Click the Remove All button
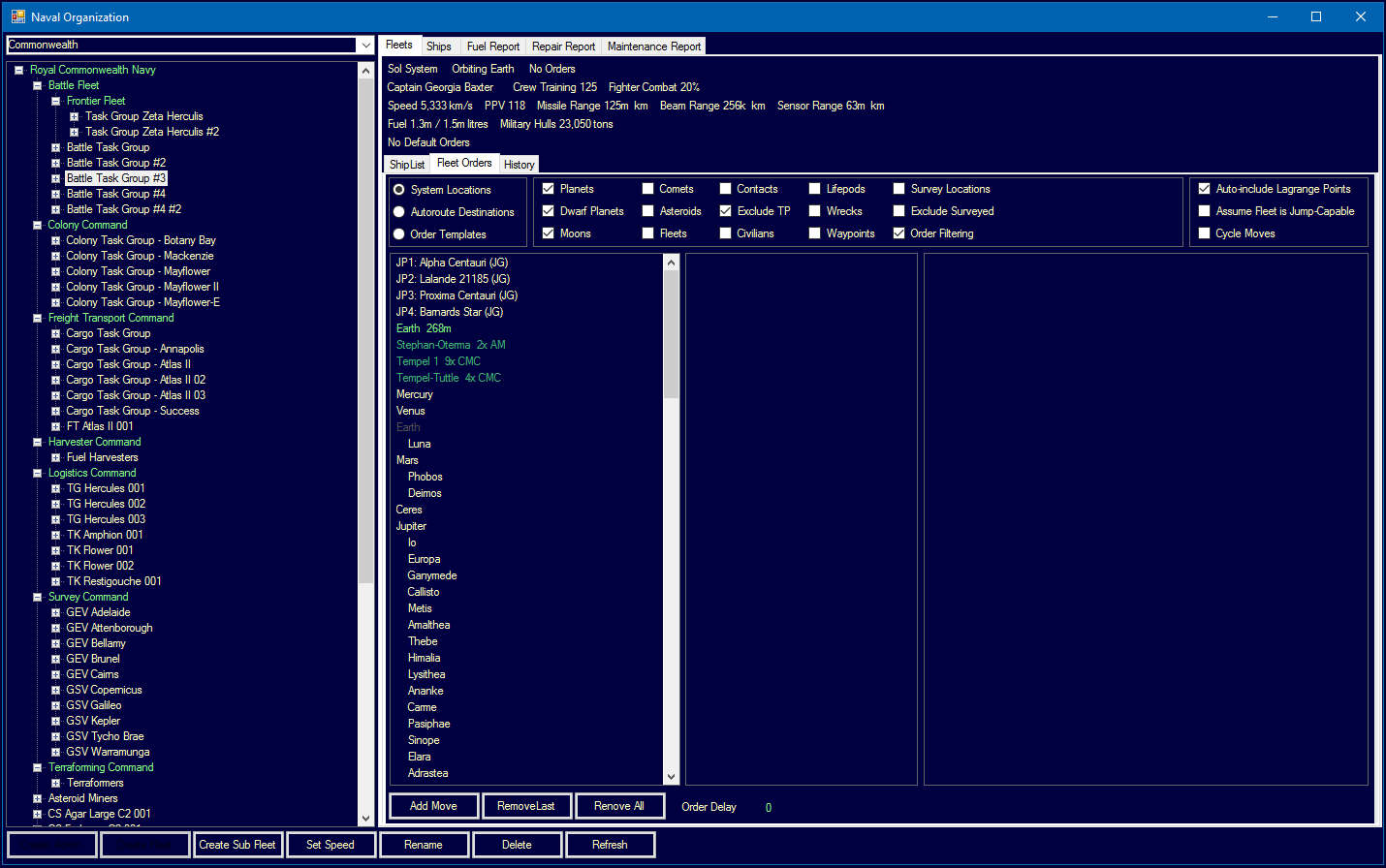This screenshot has height=868, width=1386. [x=619, y=806]
